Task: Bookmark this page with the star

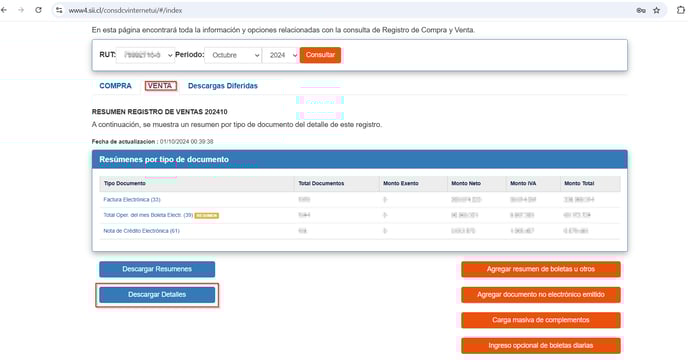Action: point(656,11)
